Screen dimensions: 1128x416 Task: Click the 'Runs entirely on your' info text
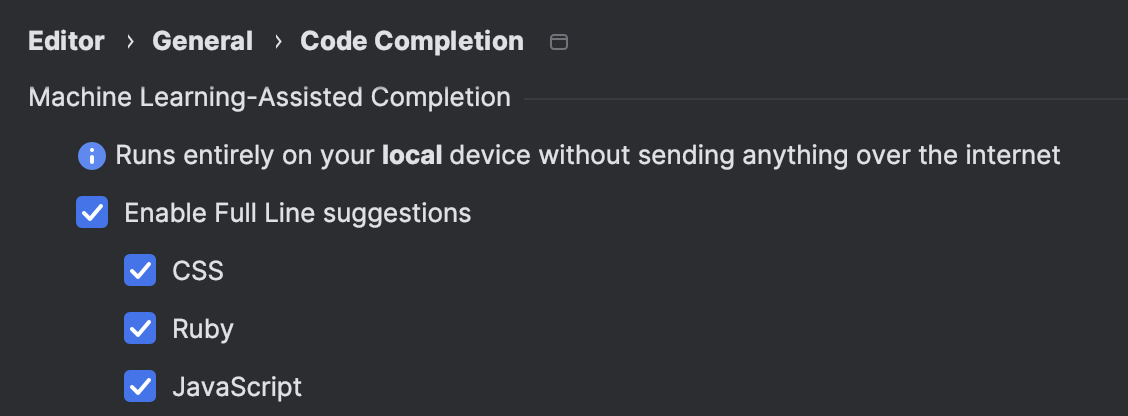tap(245, 156)
